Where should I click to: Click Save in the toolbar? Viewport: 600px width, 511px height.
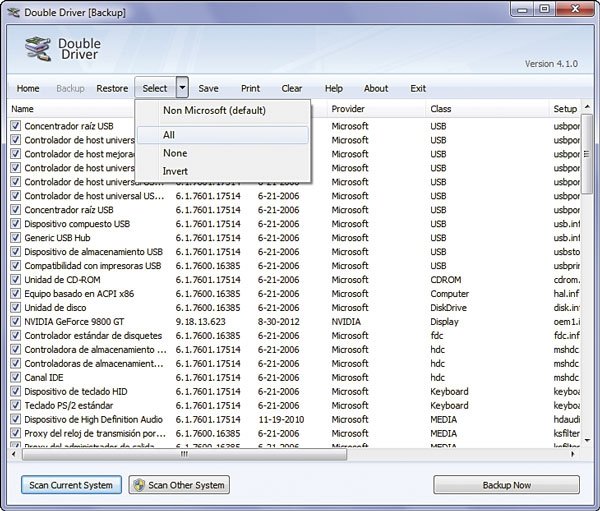point(209,88)
